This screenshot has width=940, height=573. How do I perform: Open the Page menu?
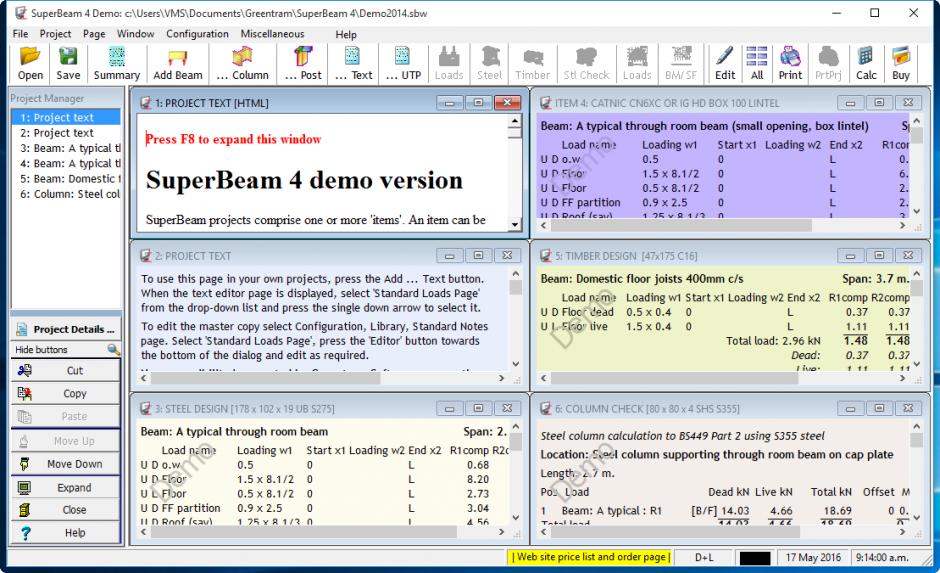pos(94,34)
